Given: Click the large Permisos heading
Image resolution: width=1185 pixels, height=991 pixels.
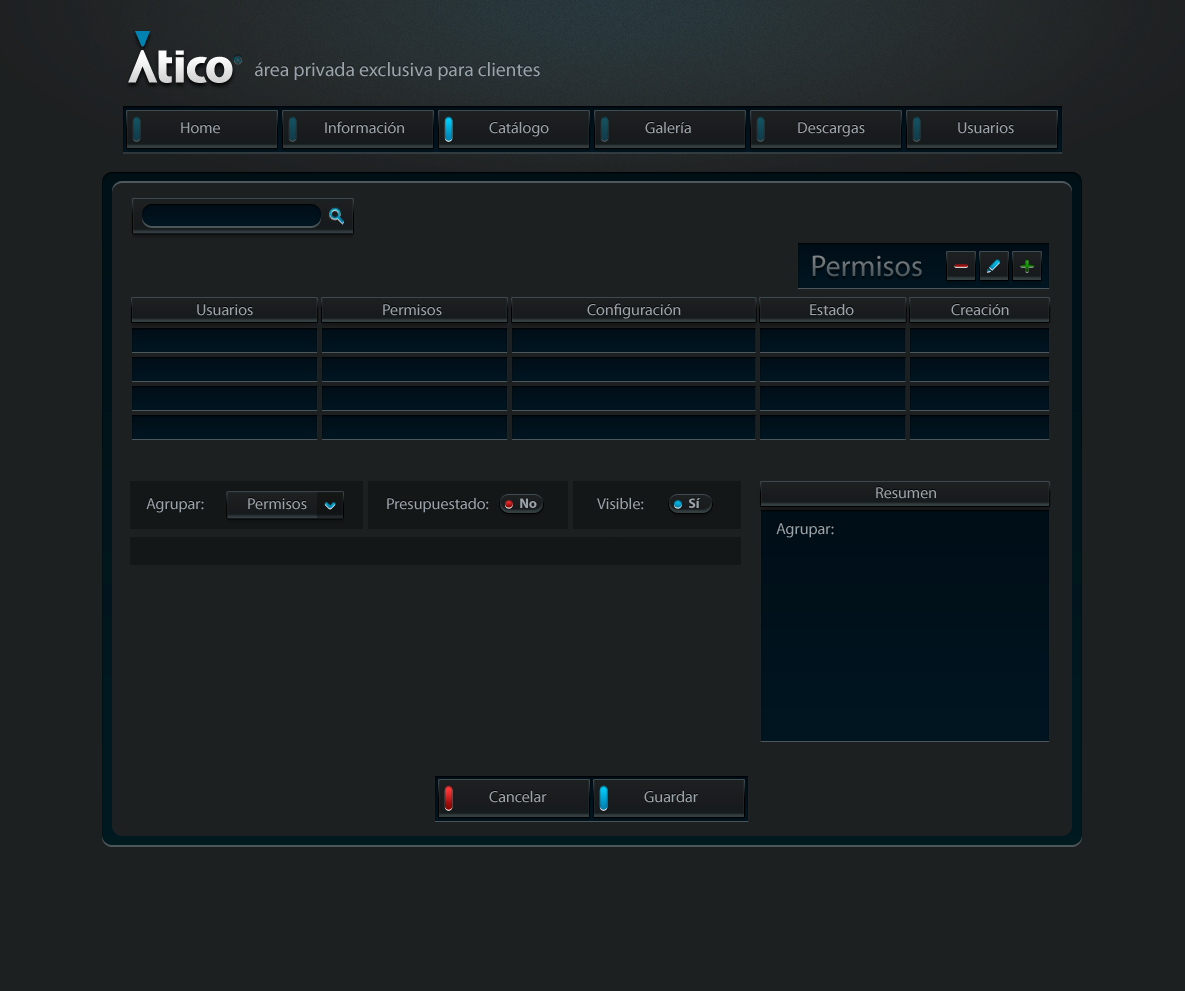Looking at the screenshot, I should (x=867, y=266).
